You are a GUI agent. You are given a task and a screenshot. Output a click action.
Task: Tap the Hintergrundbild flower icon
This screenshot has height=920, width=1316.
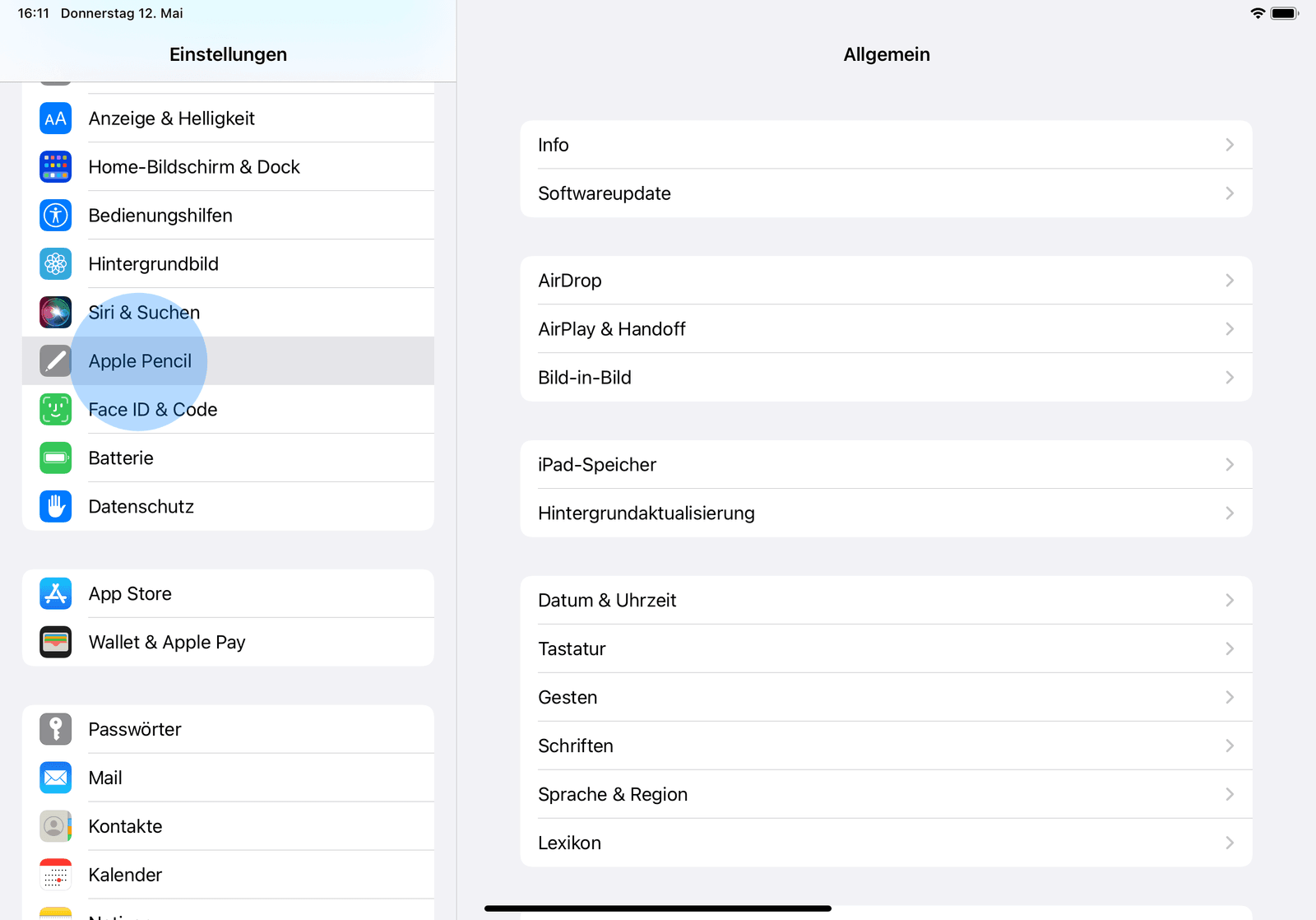pos(56,264)
